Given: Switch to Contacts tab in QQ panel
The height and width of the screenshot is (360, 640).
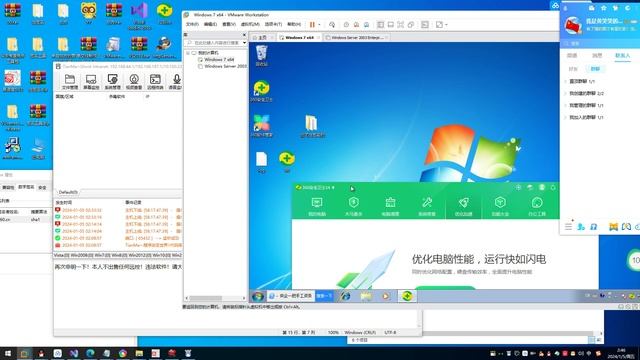Looking at the screenshot, I should pos(622,56).
